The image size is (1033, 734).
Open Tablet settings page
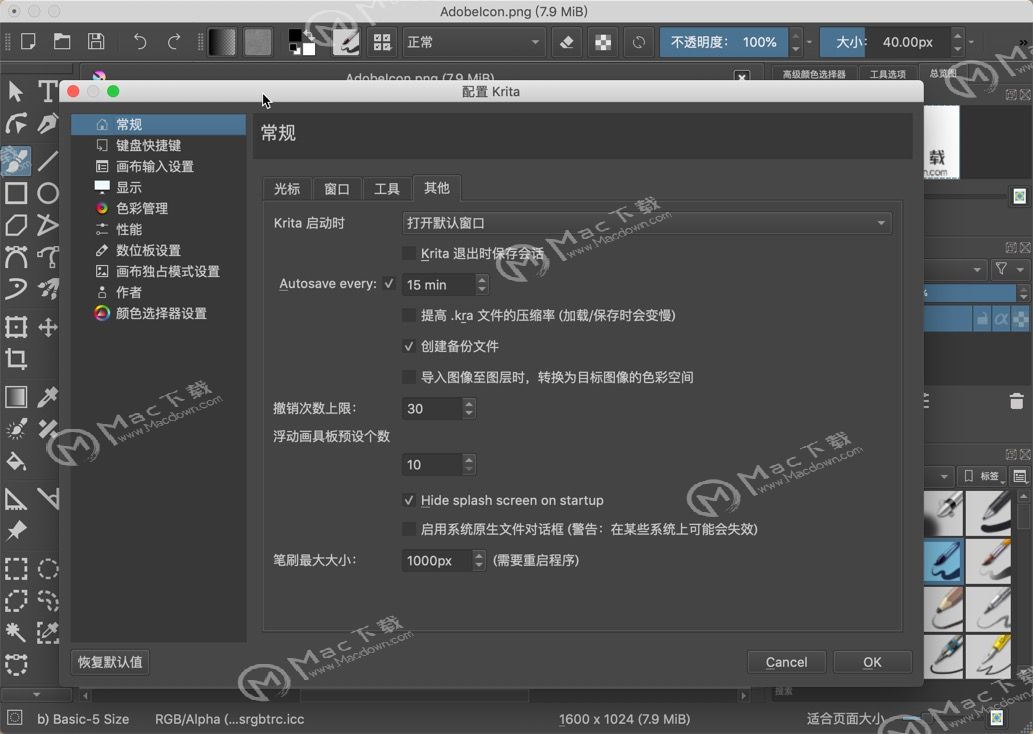coord(158,250)
